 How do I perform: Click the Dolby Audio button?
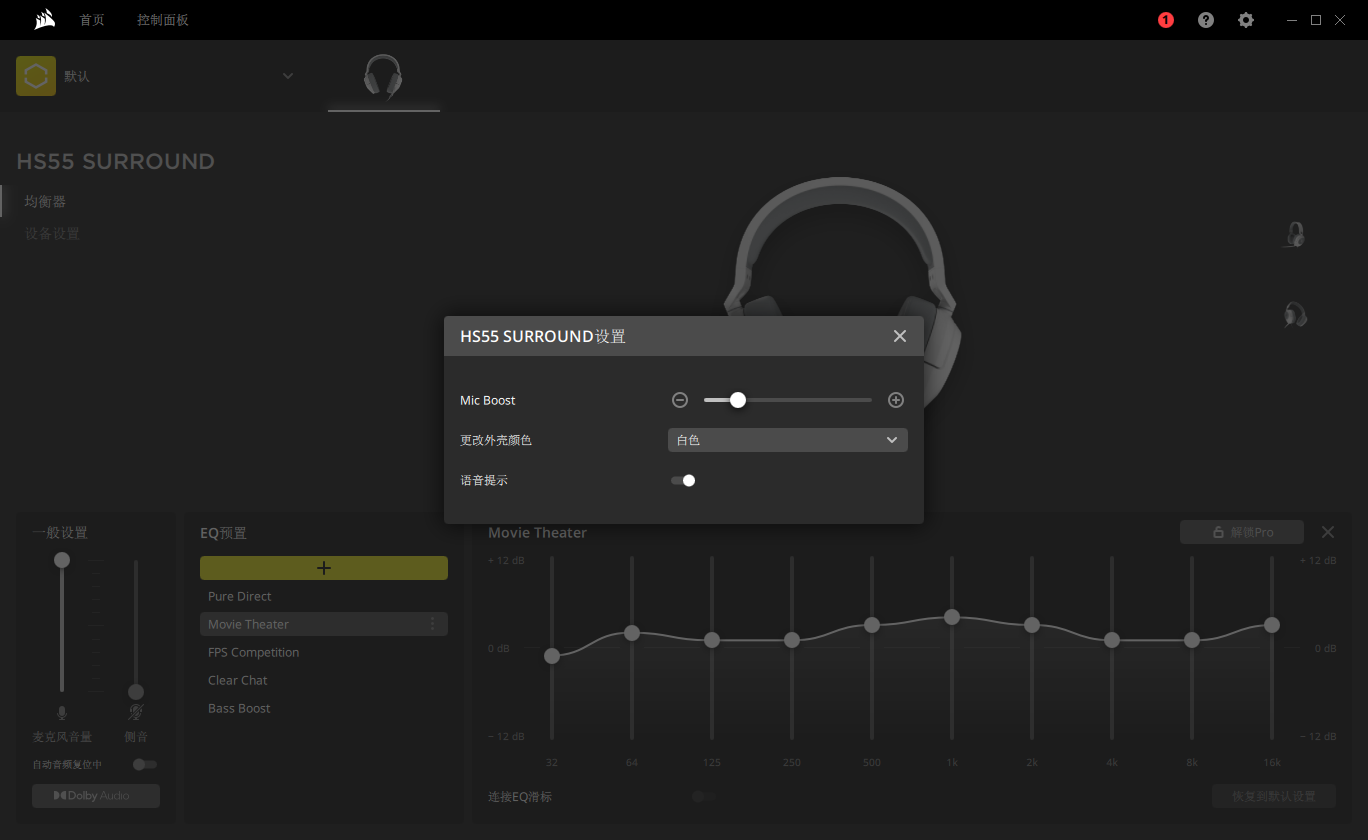96,796
